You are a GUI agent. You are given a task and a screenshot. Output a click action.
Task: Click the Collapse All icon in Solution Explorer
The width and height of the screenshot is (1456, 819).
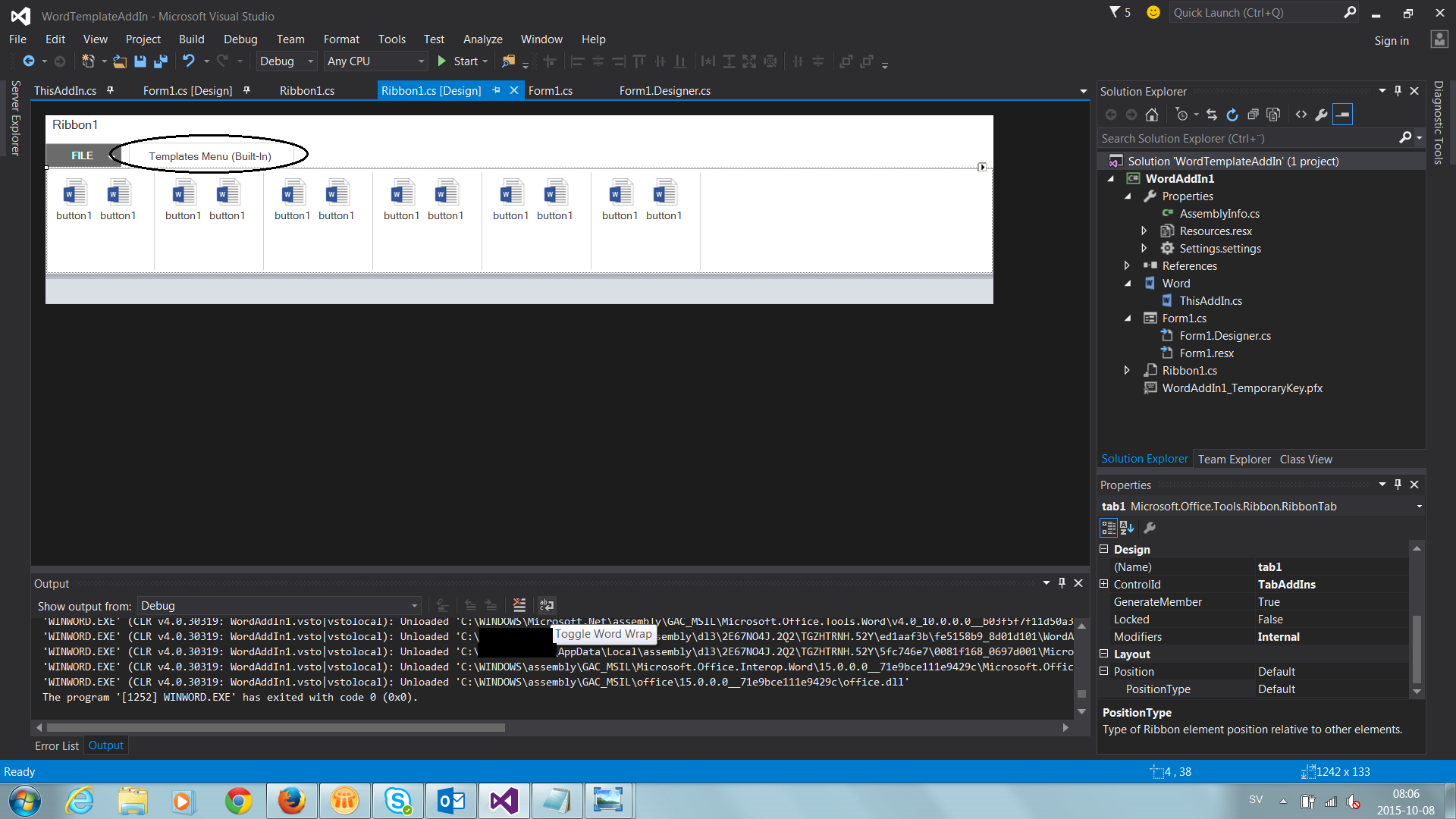pyautogui.click(x=1253, y=115)
